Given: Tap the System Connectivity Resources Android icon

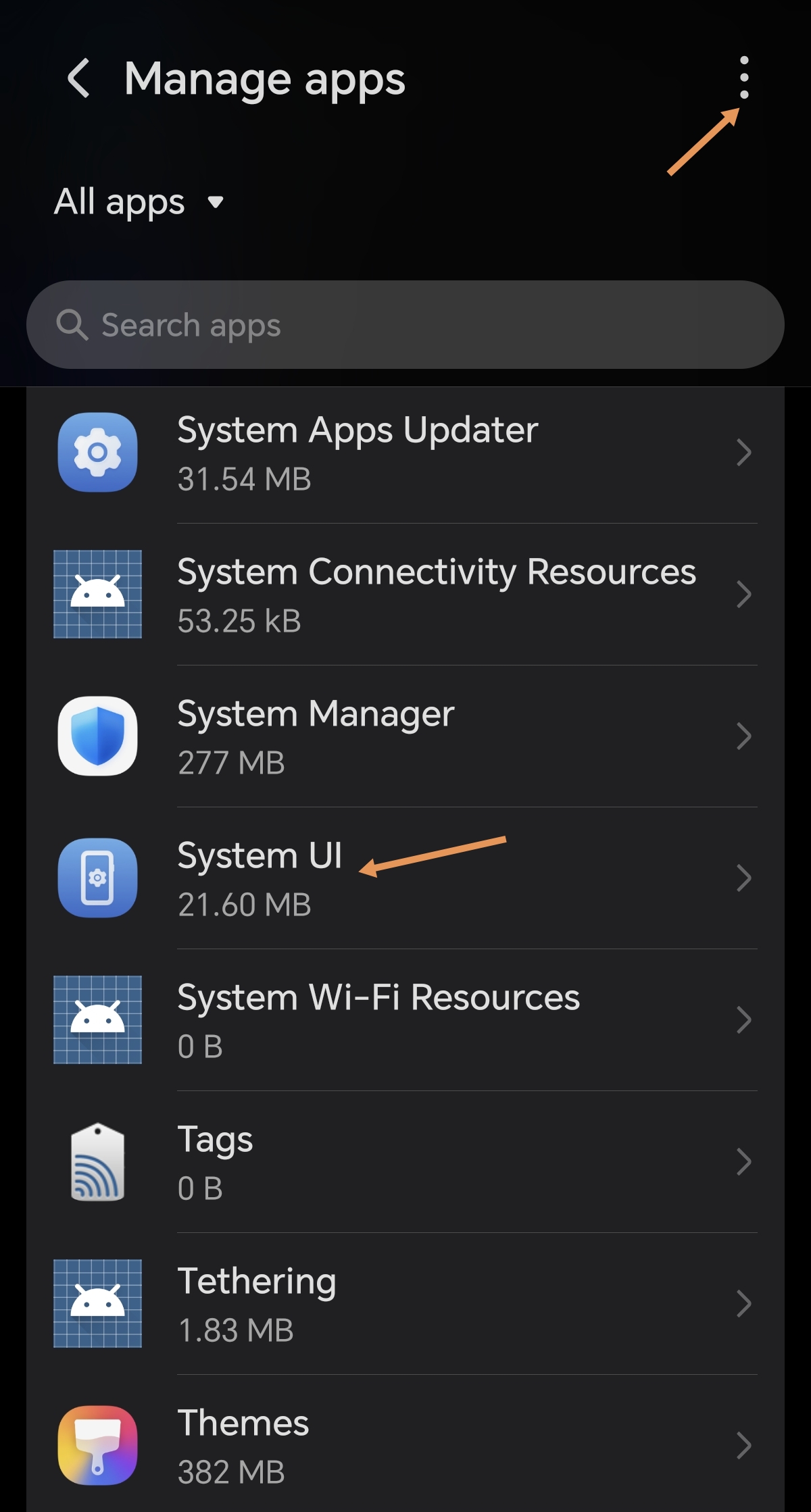Looking at the screenshot, I should tap(98, 594).
